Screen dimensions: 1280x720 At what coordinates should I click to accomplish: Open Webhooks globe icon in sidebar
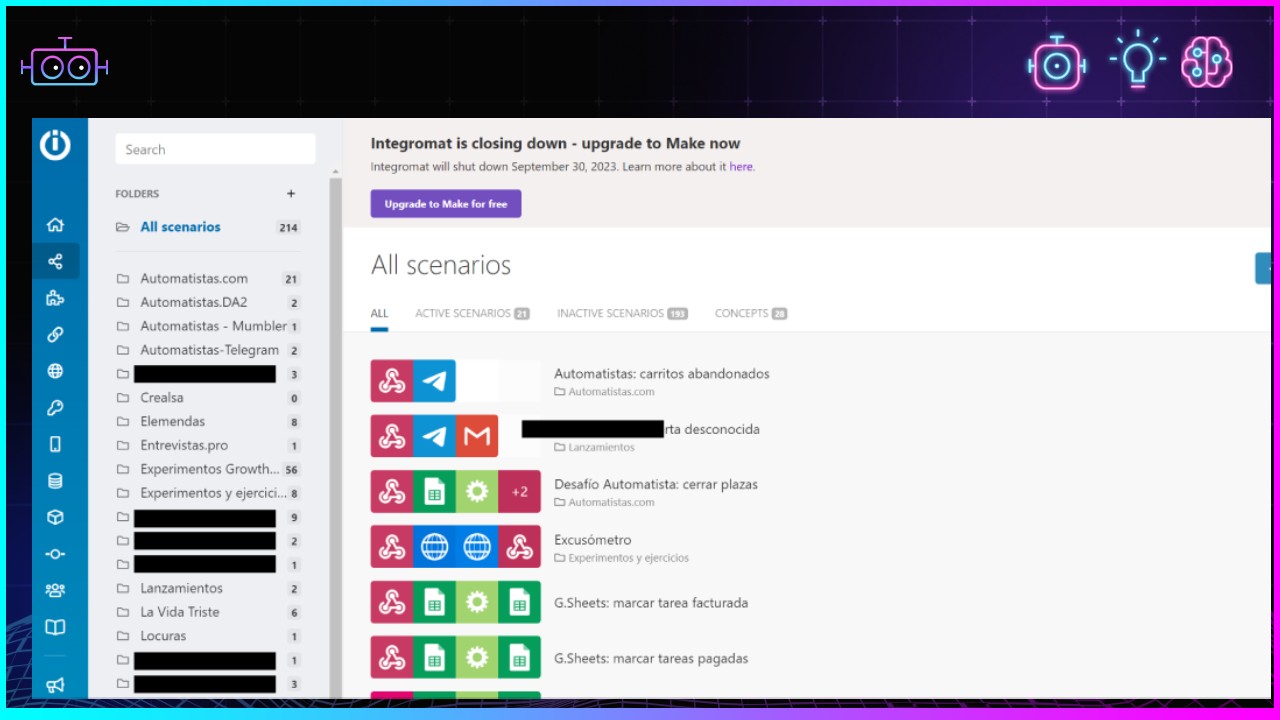pyautogui.click(x=55, y=371)
